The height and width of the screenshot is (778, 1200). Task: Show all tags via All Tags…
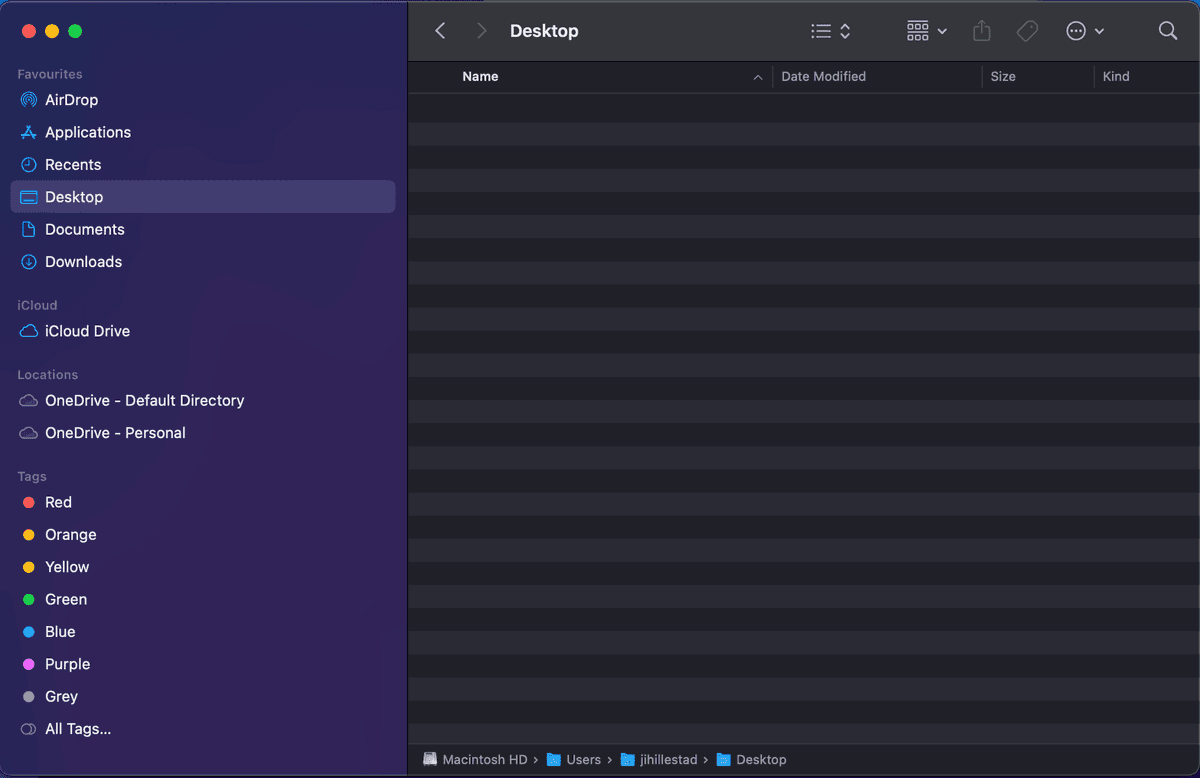click(77, 729)
